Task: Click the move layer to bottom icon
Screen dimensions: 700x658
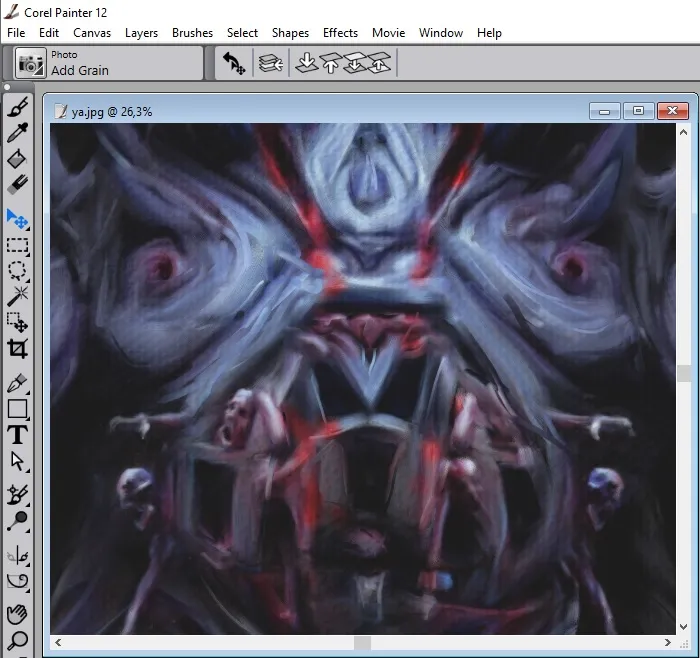Action: pyautogui.click(x=307, y=62)
